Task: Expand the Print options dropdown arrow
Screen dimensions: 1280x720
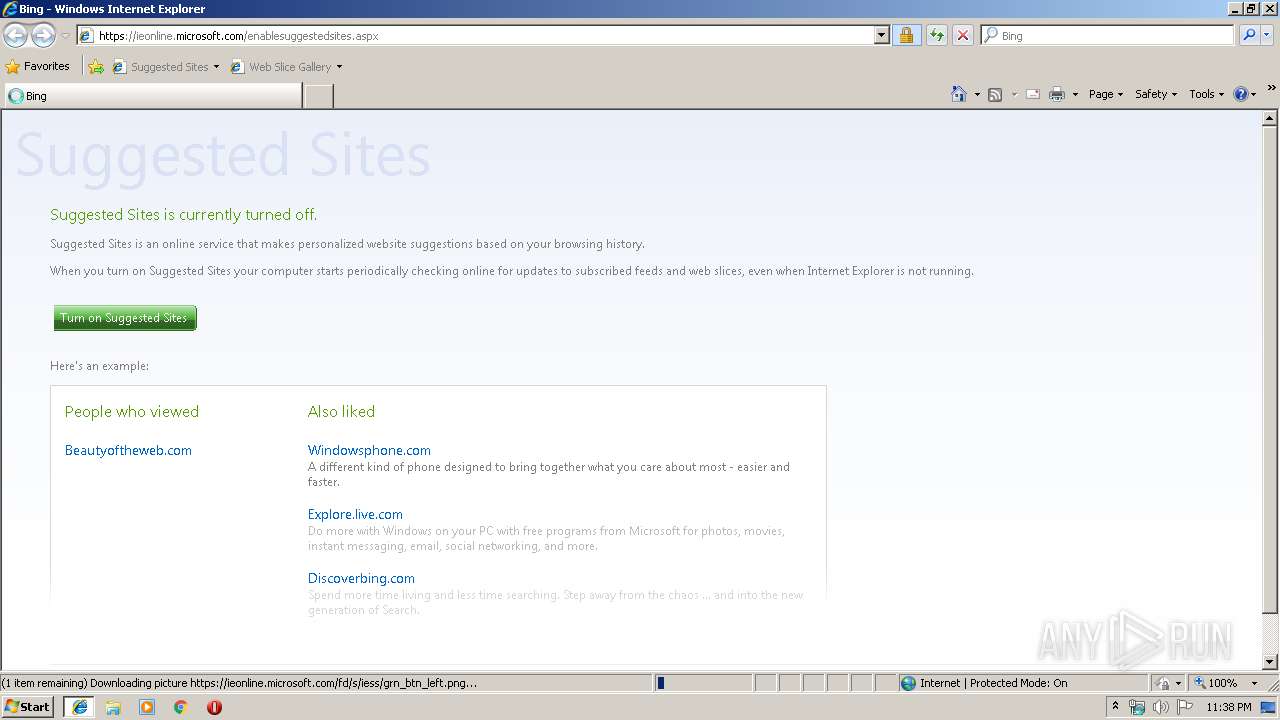Action: click(x=1075, y=94)
